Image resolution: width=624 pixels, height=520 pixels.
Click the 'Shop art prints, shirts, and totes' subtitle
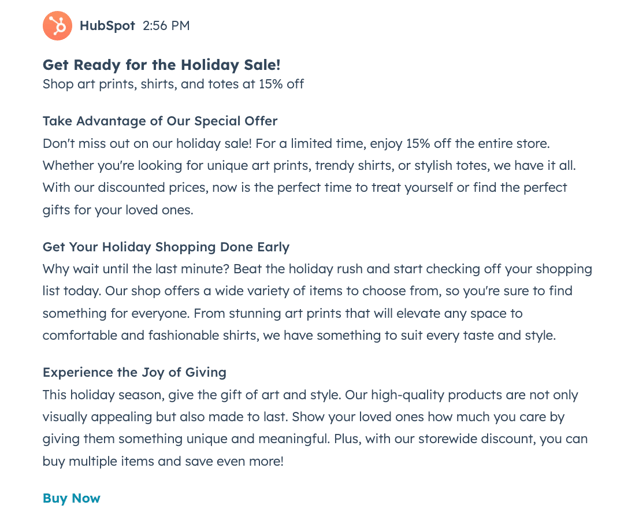tap(172, 84)
